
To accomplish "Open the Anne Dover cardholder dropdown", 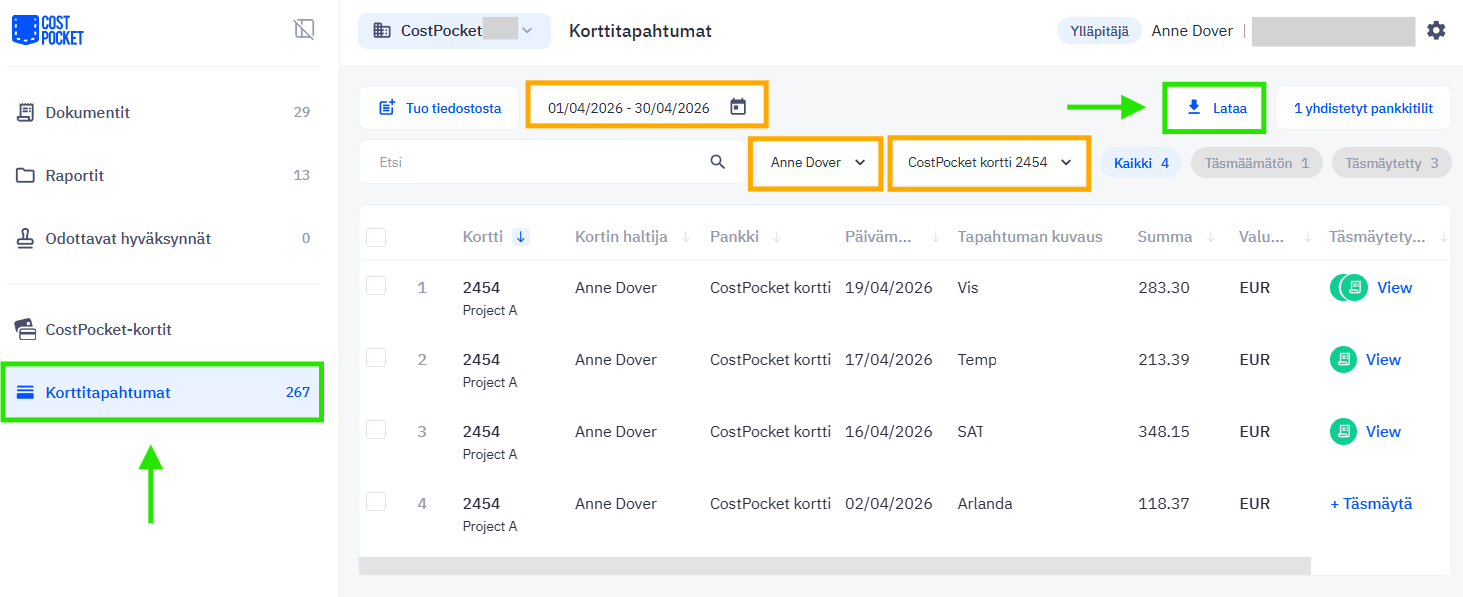I will point(817,162).
